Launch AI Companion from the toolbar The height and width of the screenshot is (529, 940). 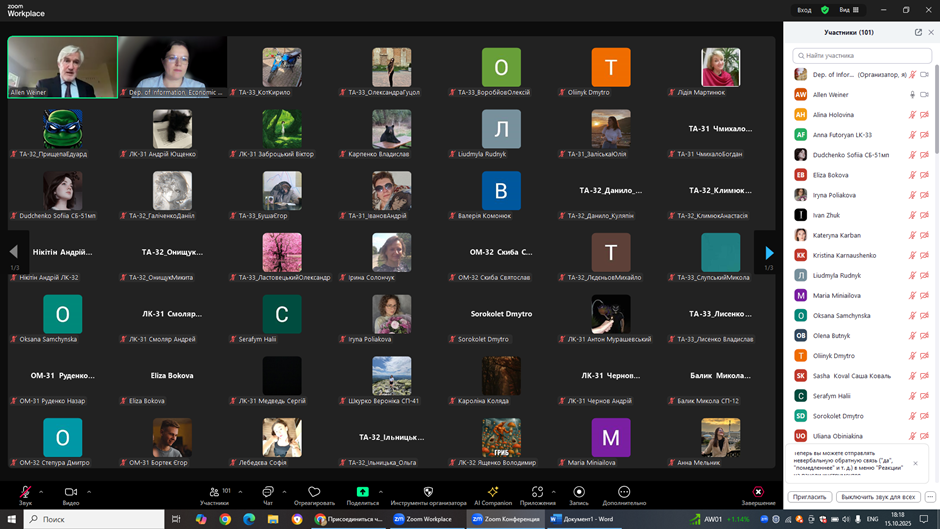(x=491, y=492)
